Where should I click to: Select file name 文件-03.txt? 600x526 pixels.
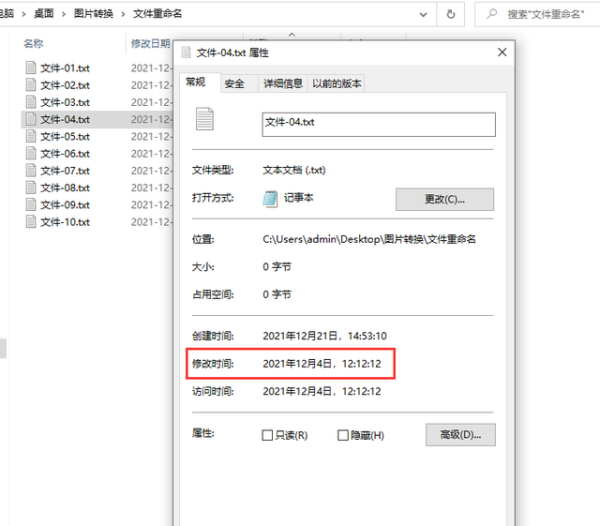[x=65, y=102]
